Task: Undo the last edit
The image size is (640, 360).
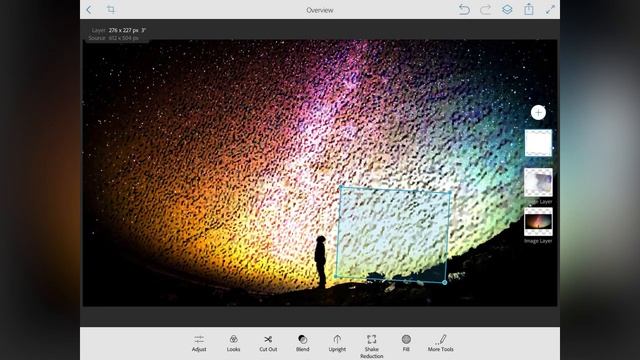Action: (464, 9)
